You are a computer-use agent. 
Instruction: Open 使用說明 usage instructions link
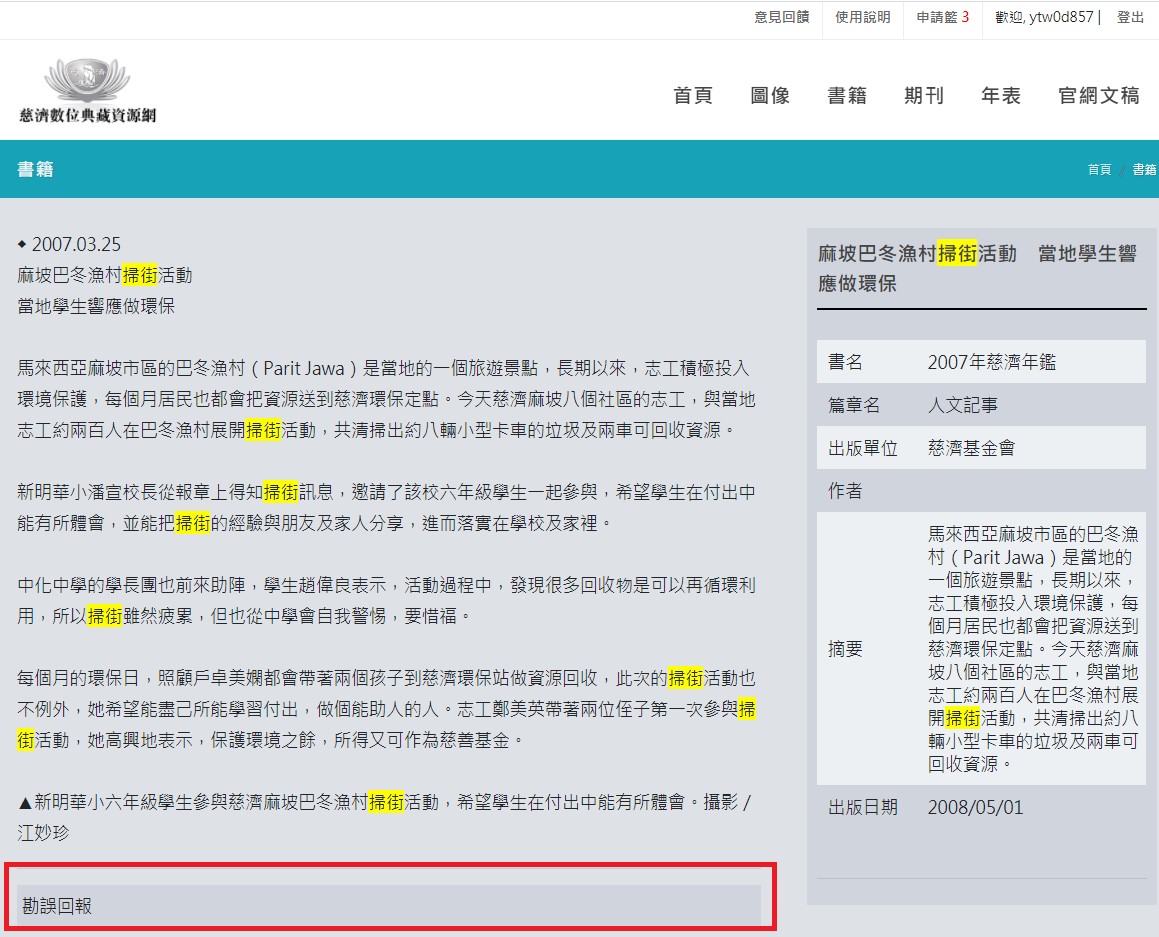(x=863, y=17)
